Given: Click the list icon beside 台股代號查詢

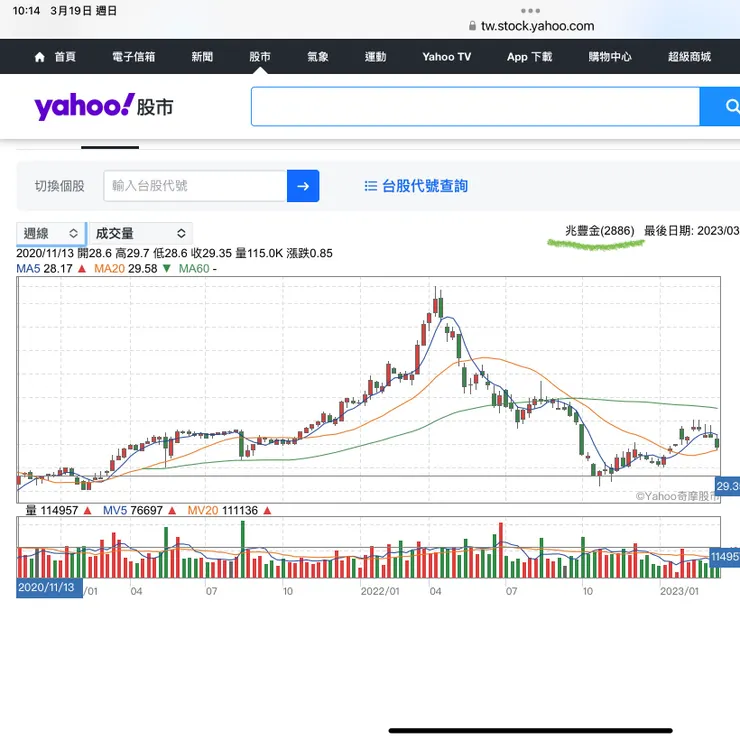Looking at the screenshot, I should (370, 186).
